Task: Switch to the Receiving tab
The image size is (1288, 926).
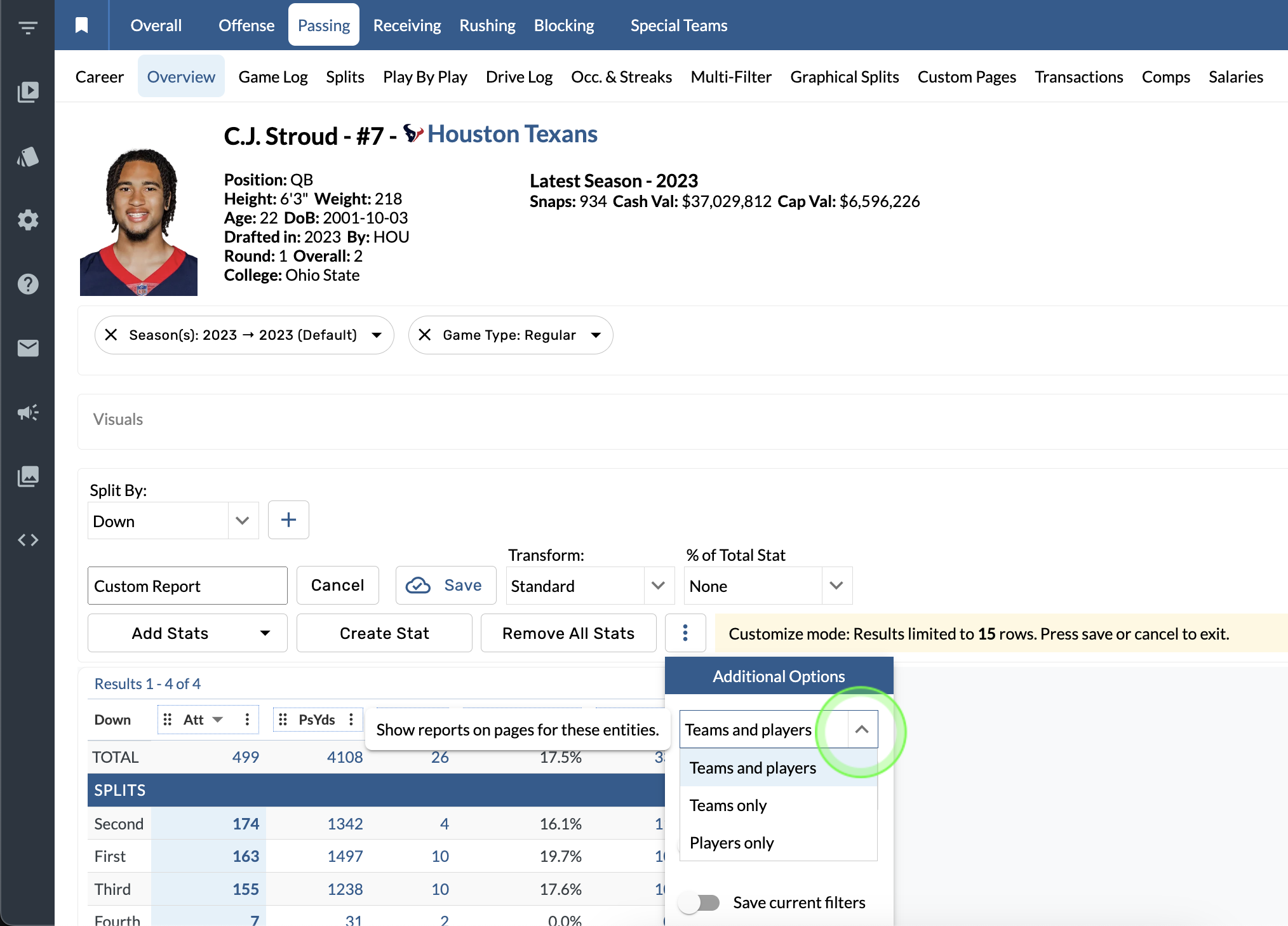Action: (x=406, y=25)
